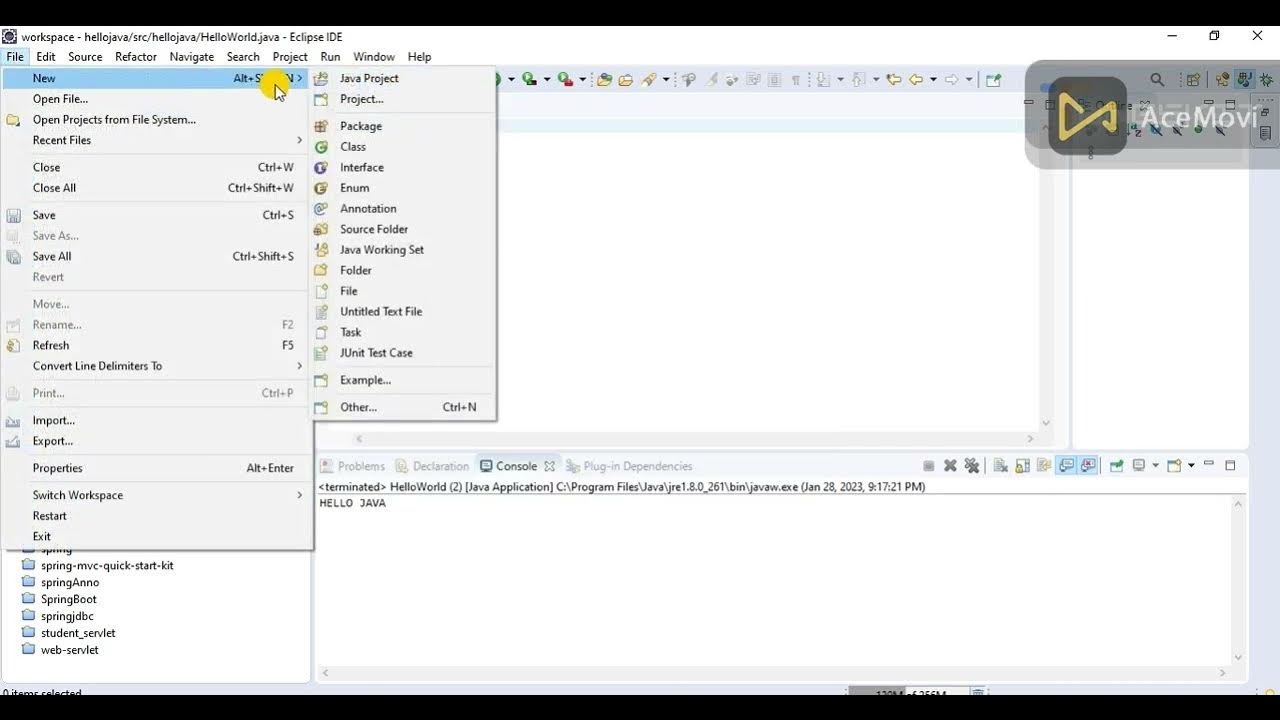The image size is (1280, 720).
Task: Click Save All in File menu
Action: [x=158, y=256]
